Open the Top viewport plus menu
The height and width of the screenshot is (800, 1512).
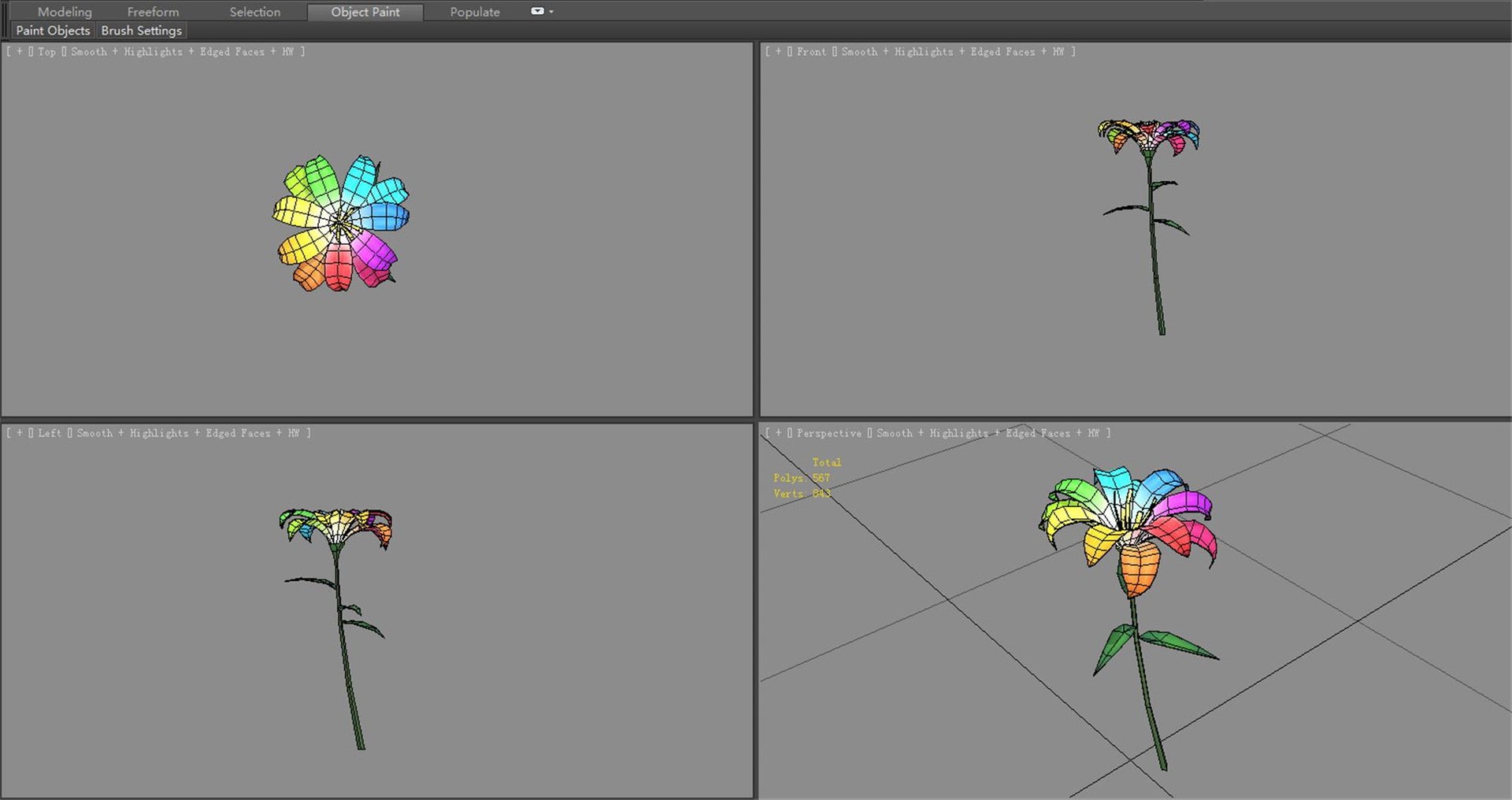tap(20, 52)
